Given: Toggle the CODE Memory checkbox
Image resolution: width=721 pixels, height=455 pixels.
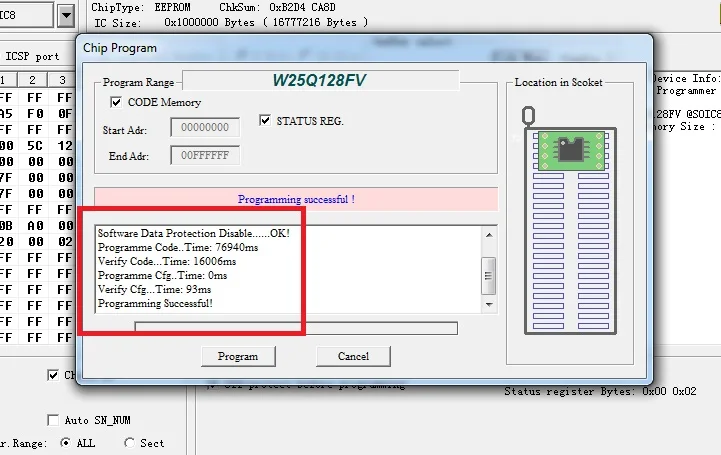Looking at the screenshot, I should click(116, 102).
